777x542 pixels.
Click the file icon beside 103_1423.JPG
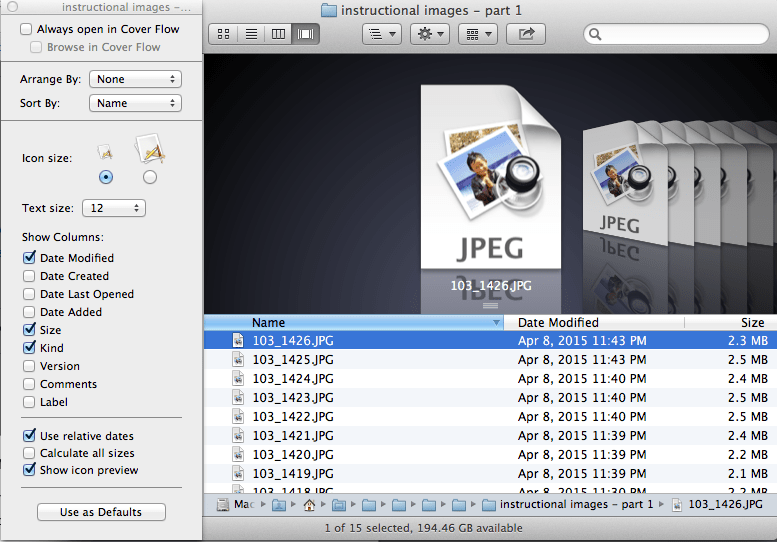click(x=238, y=398)
